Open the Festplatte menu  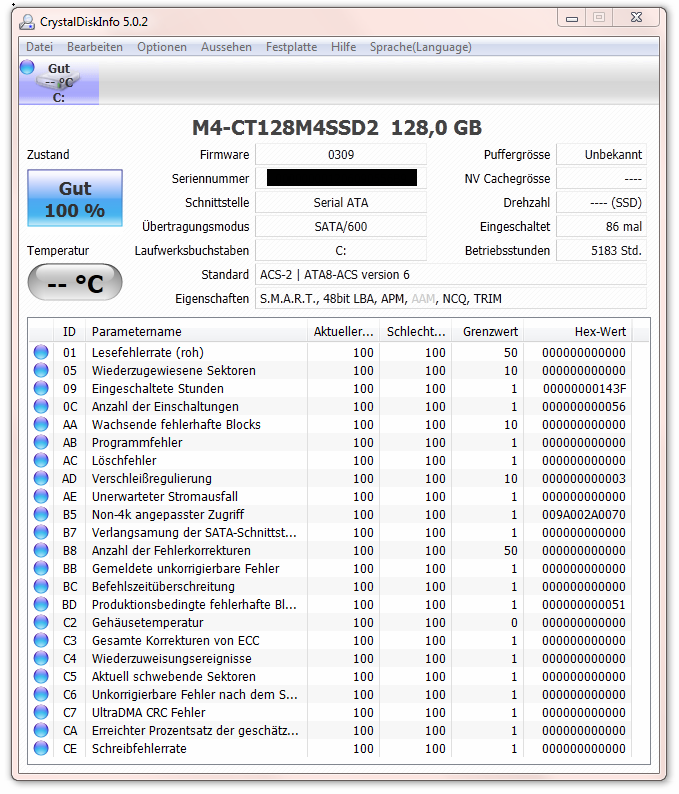pyautogui.click(x=291, y=47)
